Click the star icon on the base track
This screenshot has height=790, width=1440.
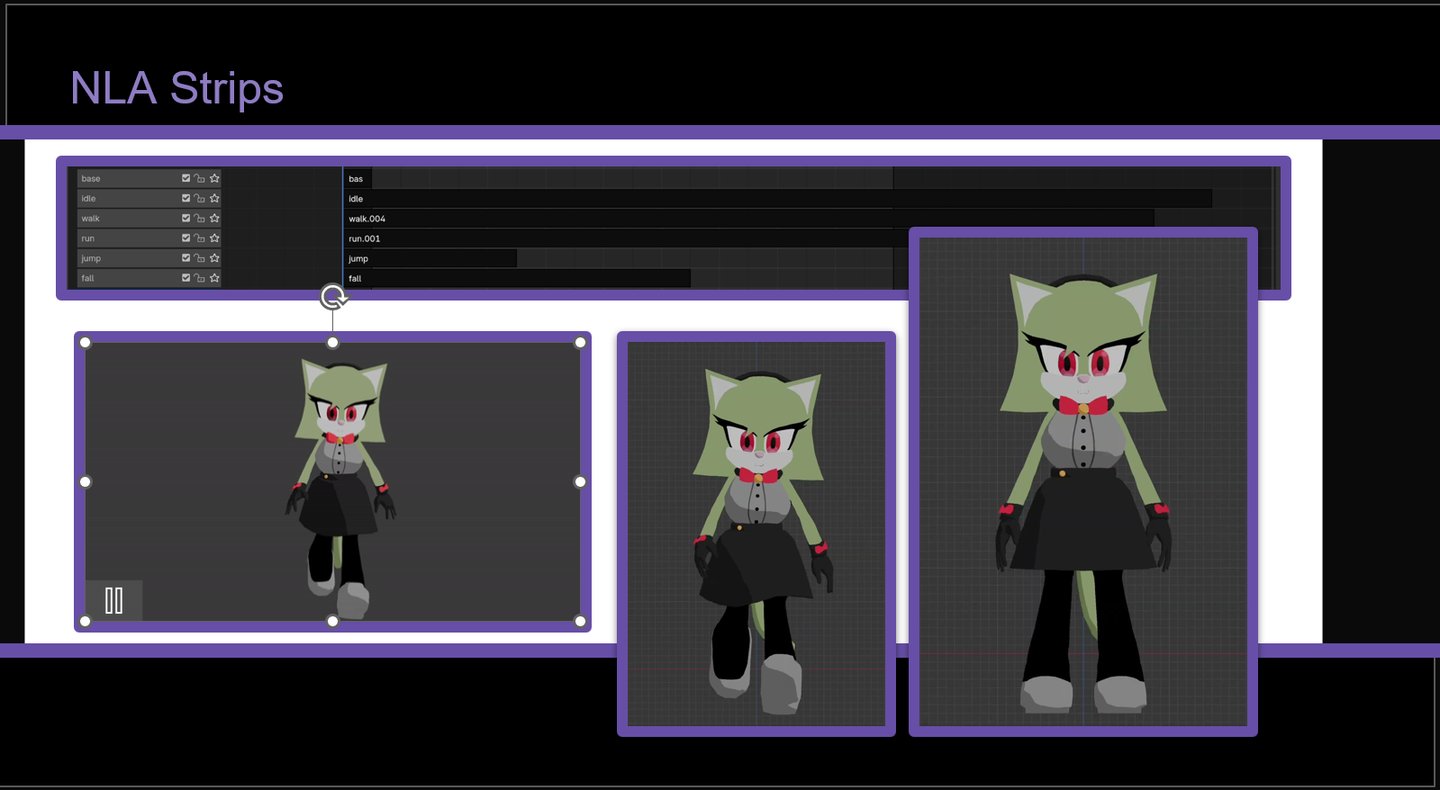[214, 178]
